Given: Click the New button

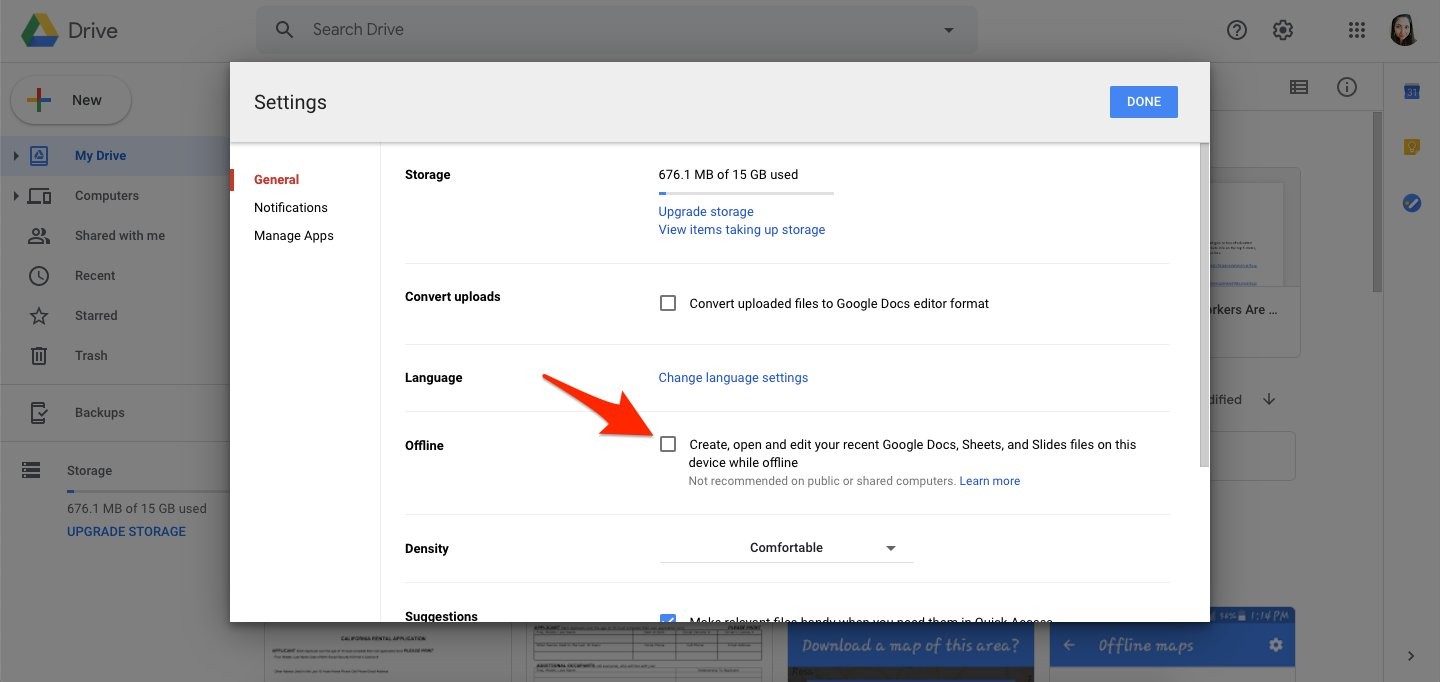Looking at the screenshot, I should 71,100.
